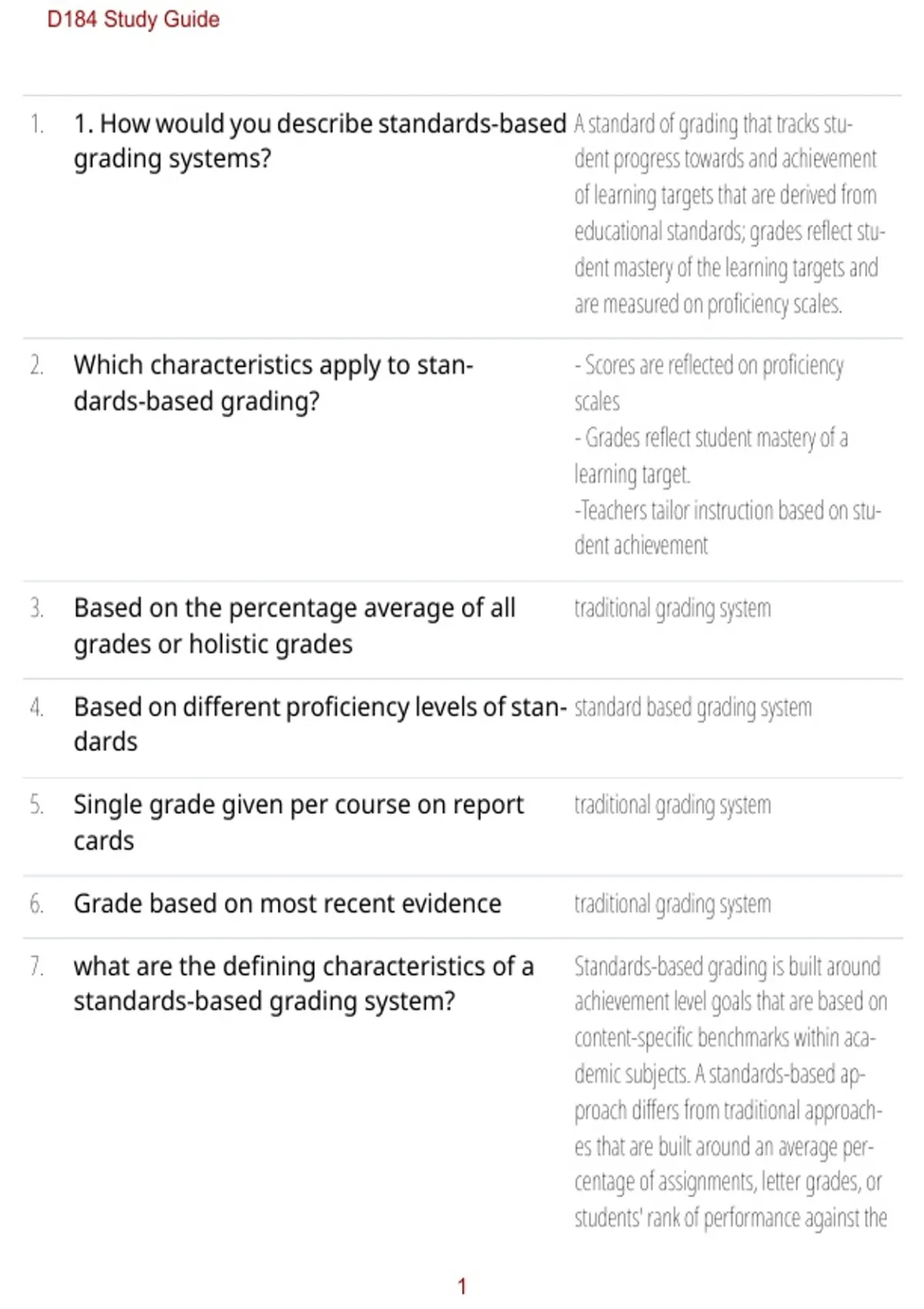Click 'traditional grading system' answer for question 3
Screen dimensions: 924x1309
[672, 608]
